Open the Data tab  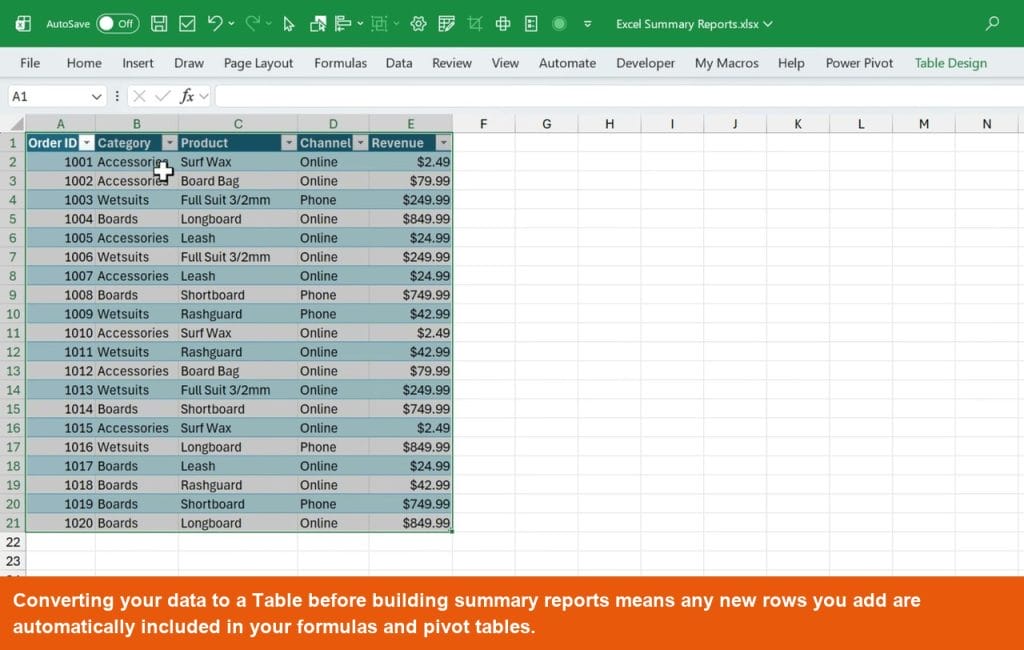(399, 63)
